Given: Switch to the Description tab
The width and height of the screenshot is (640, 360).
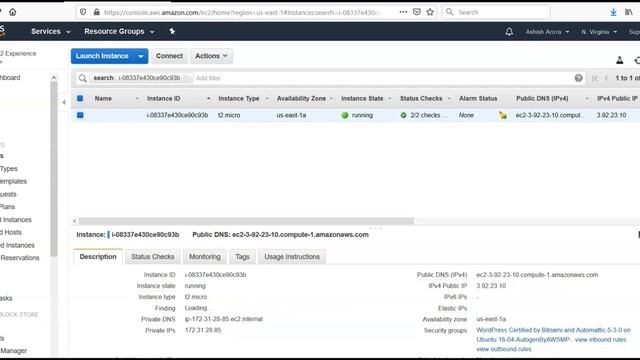Looking at the screenshot, I should click(98, 256).
